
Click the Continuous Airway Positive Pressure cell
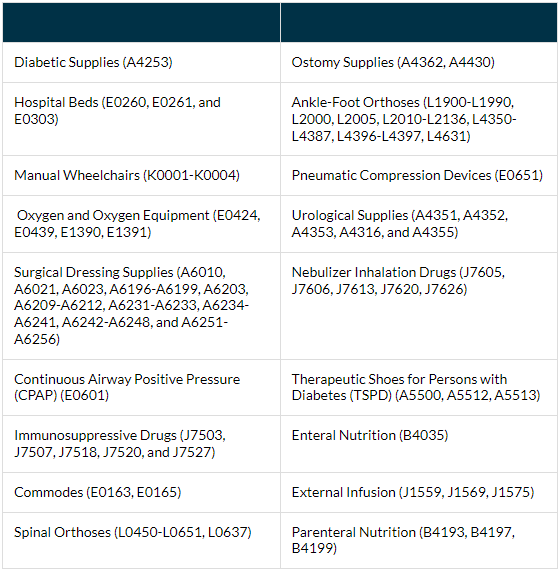(x=142, y=387)
